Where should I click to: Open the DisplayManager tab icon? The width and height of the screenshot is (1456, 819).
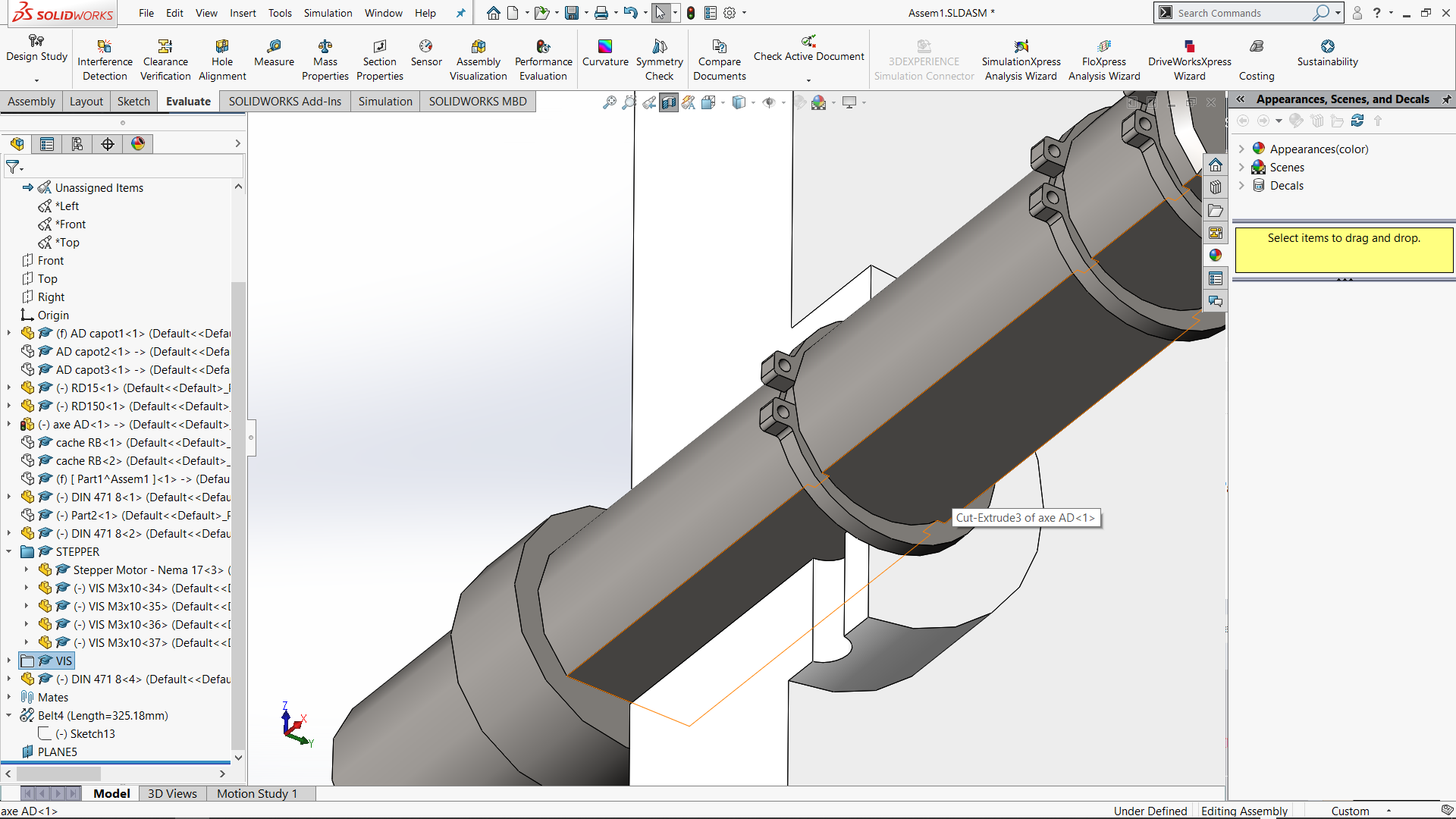(x=138, y=144)
